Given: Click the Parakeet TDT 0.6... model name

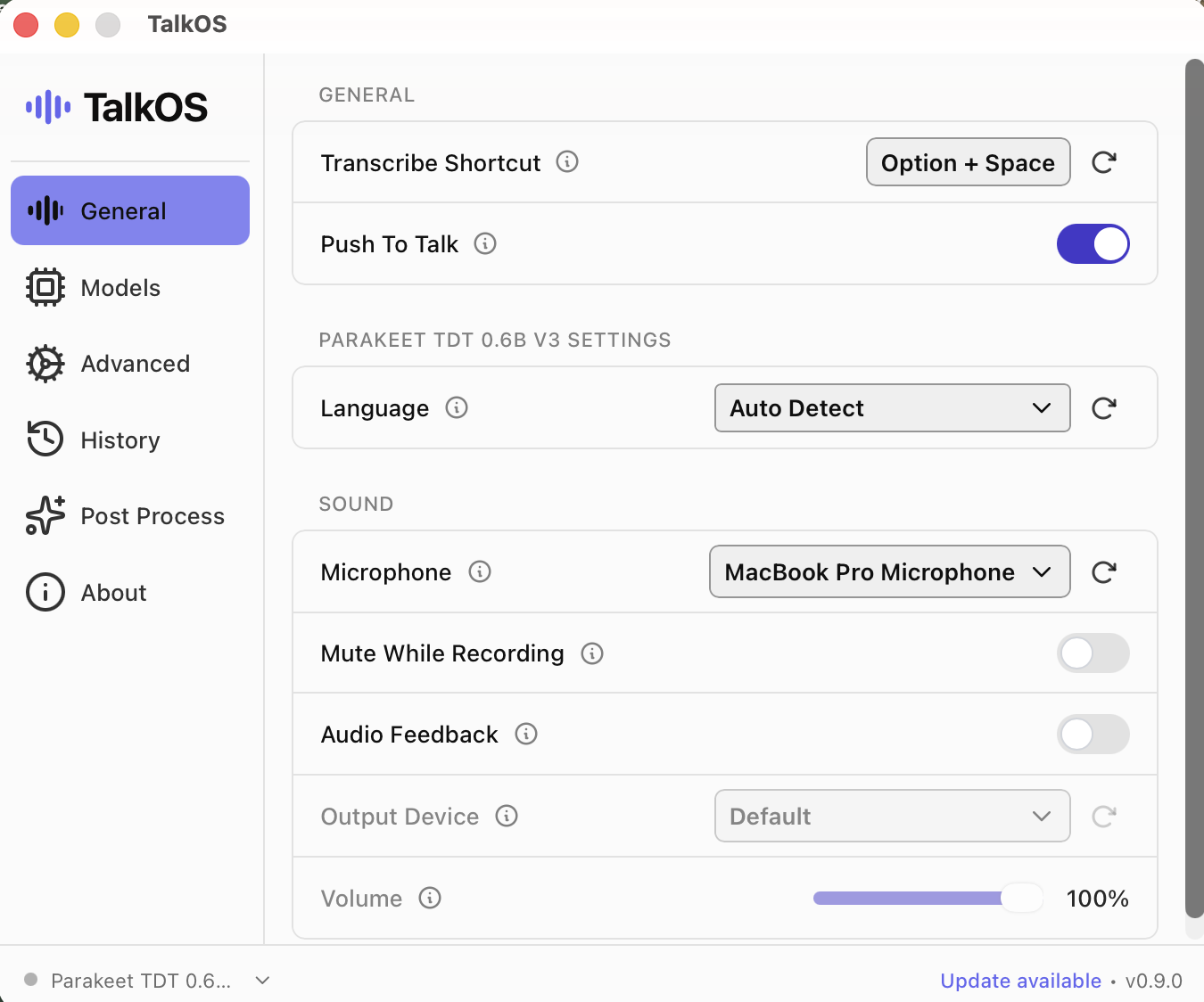Looking at the screenshot, I should pos(141,981).
